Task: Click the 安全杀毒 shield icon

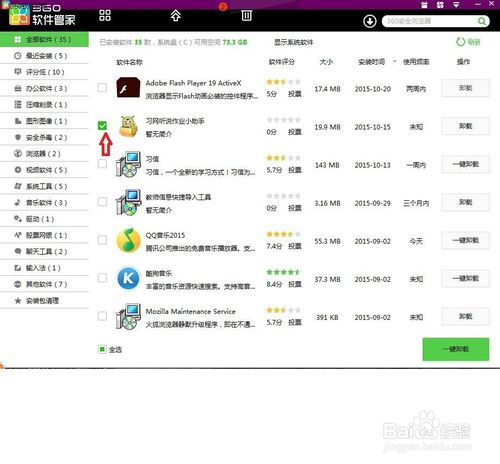Action: click(18, 137)
